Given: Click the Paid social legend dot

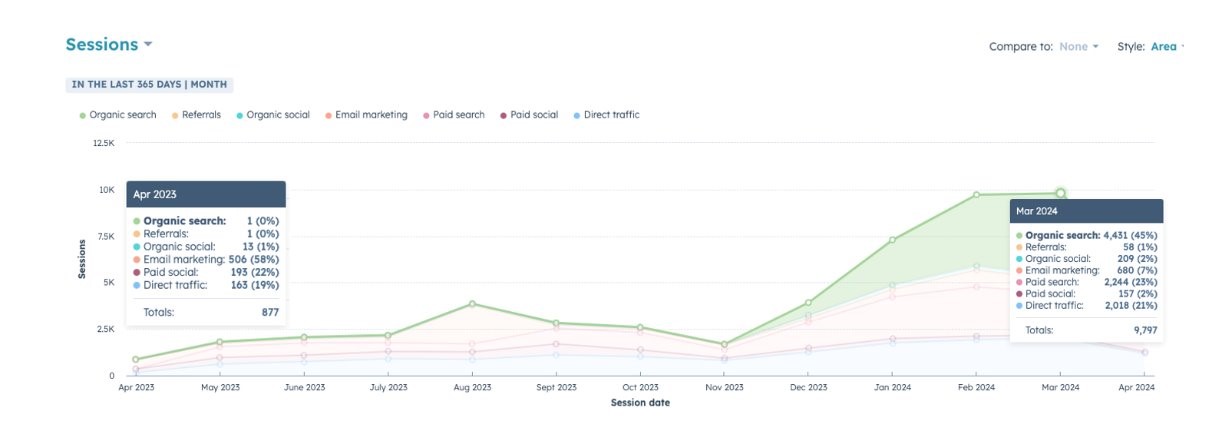Looking at the screenshot, I should pos(504,115).
